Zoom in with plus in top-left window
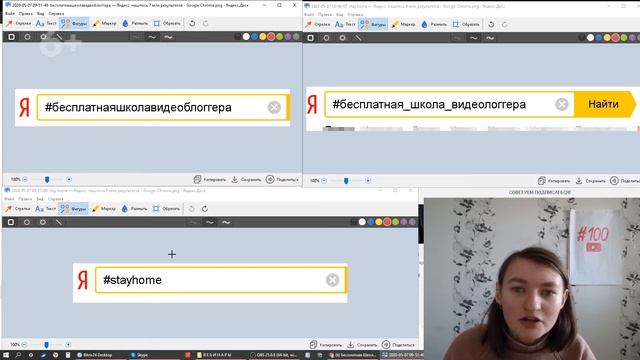The width and height of the screenshot is (640, 360). pos(69,179)
